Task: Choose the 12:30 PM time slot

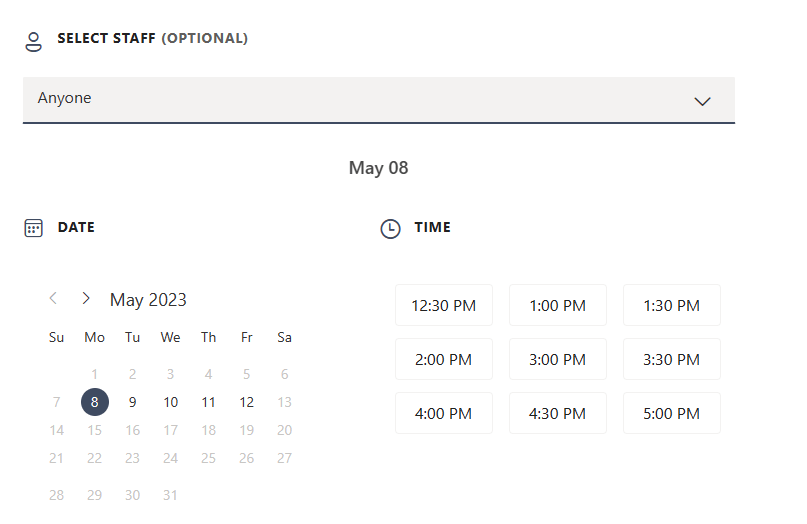Action: click(444, 305)
